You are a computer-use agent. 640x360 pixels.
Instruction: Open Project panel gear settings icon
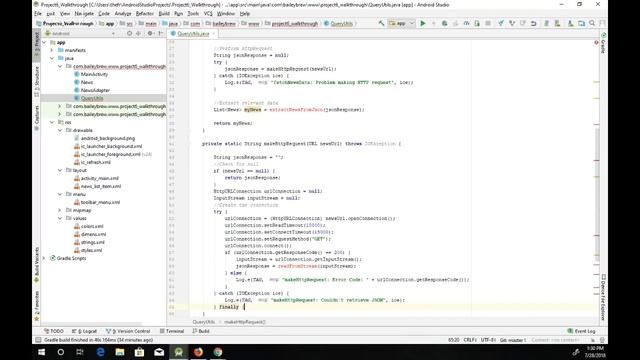tap(150, 33)
